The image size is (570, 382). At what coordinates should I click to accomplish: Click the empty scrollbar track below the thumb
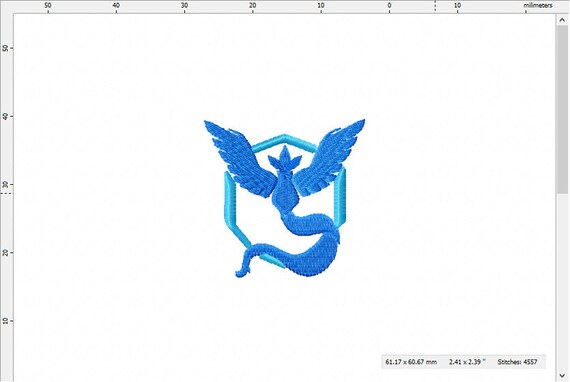[562, 282]
